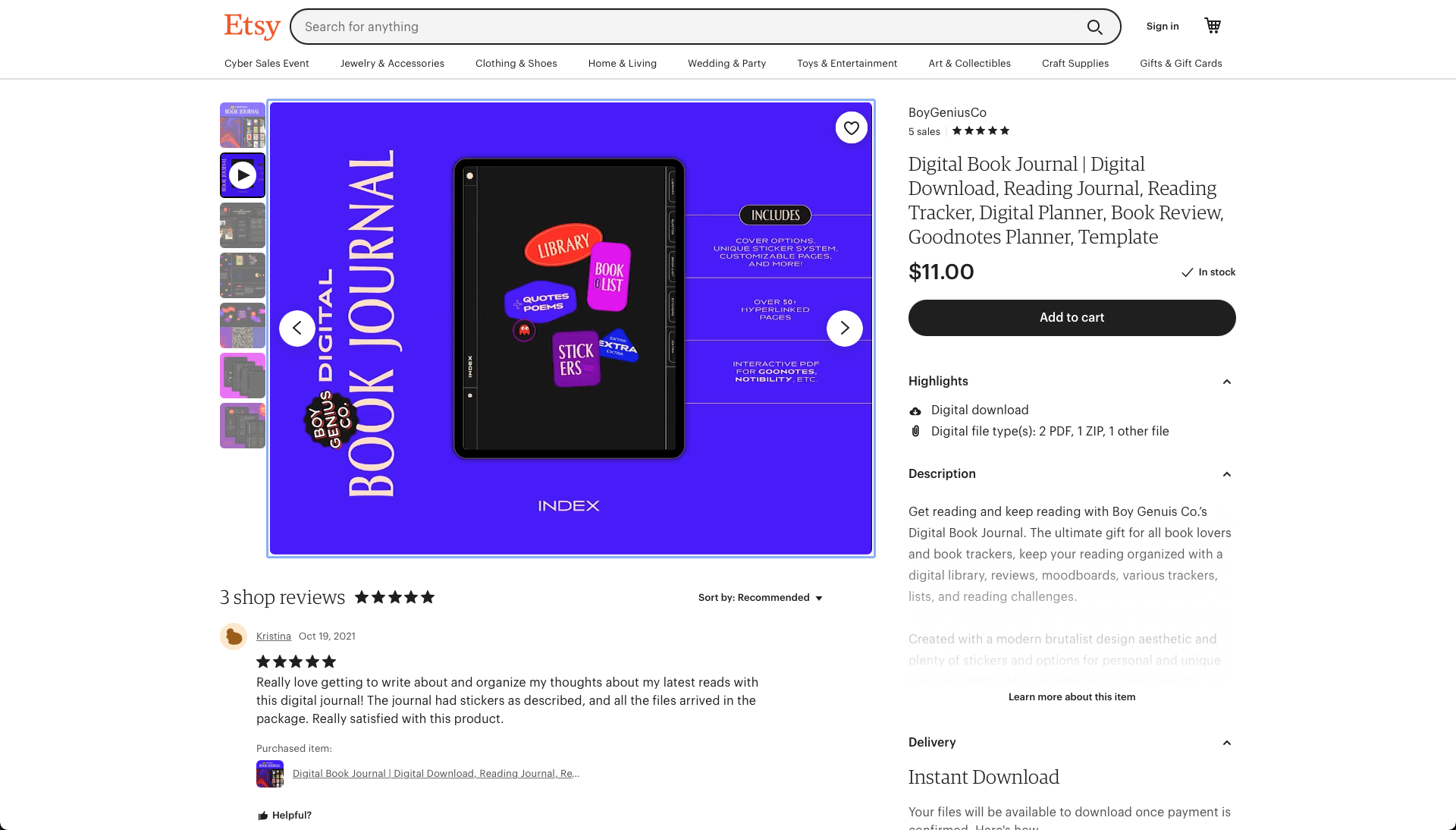This screenshot has width=1456, height=830.
Task: Open Jewelry & Accessories category
Action: tap(392, 64)
